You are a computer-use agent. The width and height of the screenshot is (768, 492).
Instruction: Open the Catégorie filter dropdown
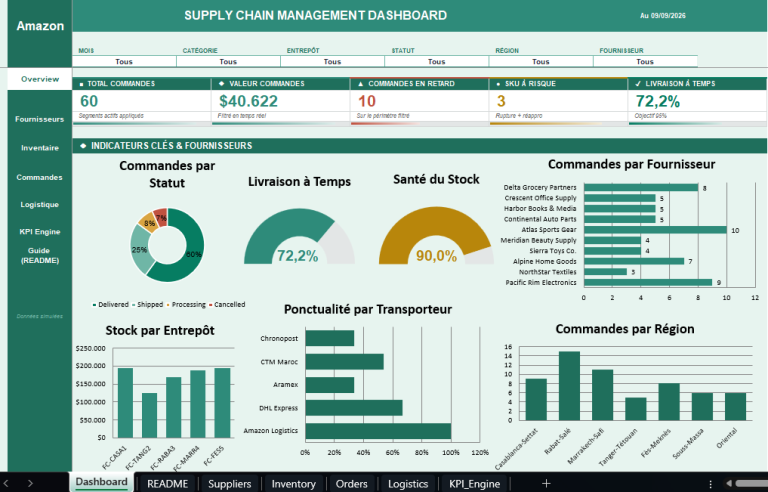point(228,61)
